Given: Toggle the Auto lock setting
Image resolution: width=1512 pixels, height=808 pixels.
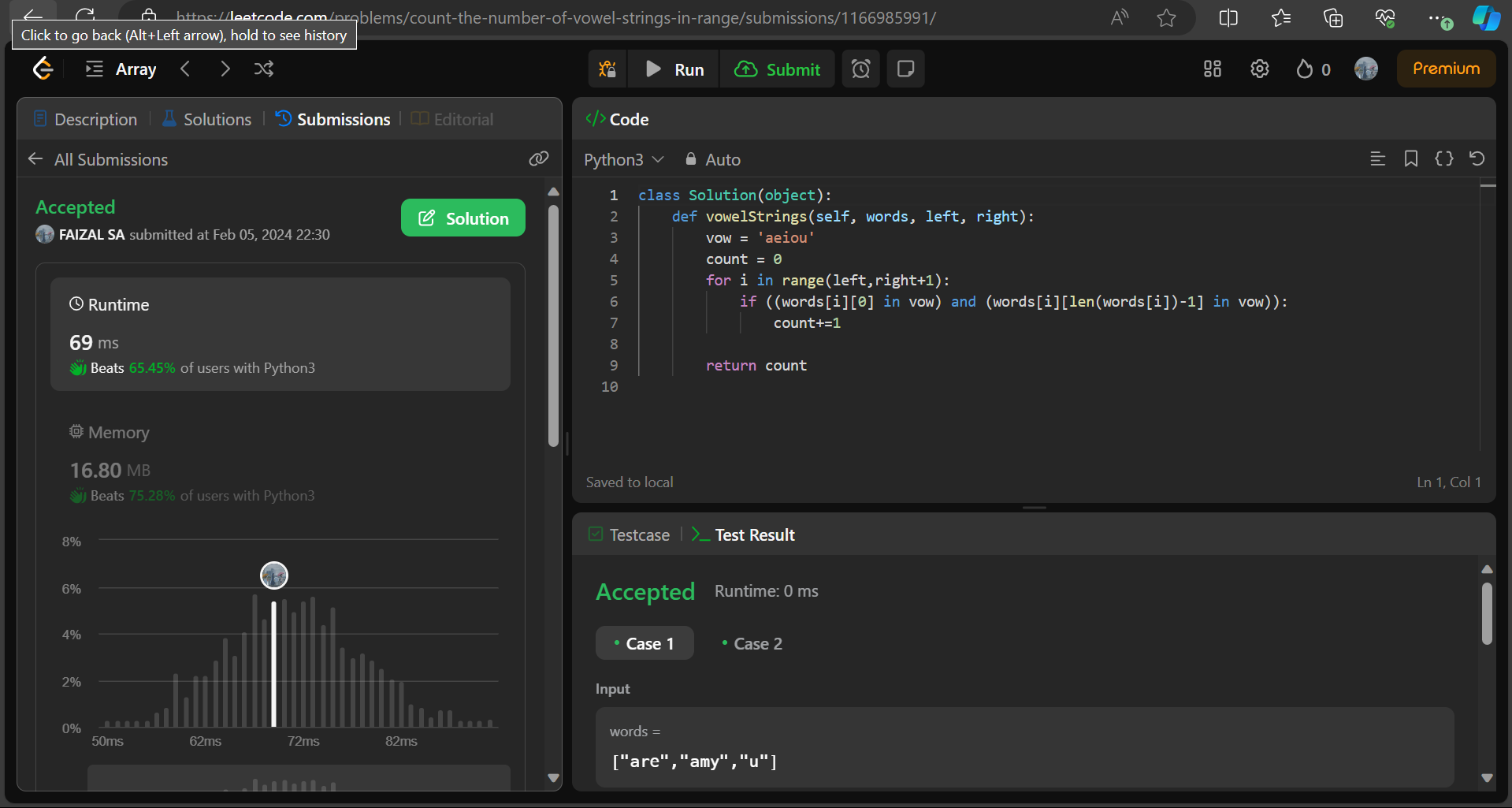Looking at the screenshot, I should [x=713, y=159].
